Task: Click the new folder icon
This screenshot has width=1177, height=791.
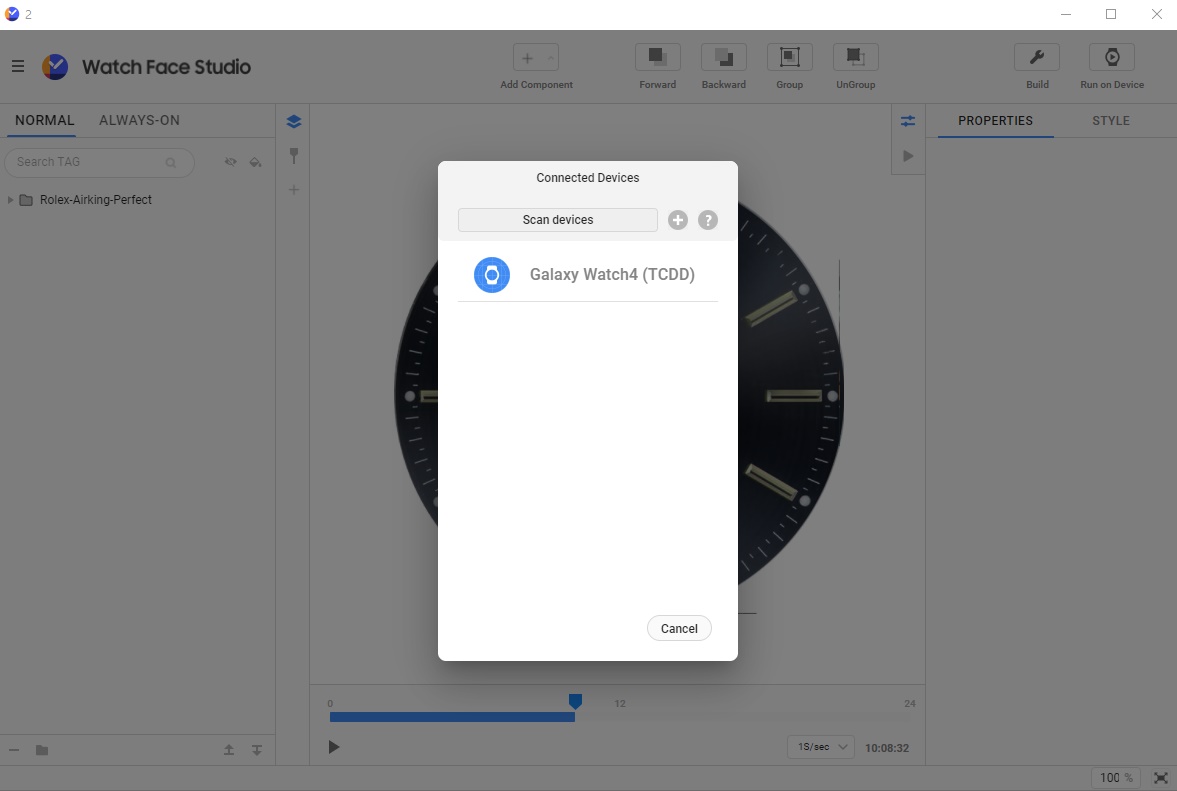Action: coord(42,750)
